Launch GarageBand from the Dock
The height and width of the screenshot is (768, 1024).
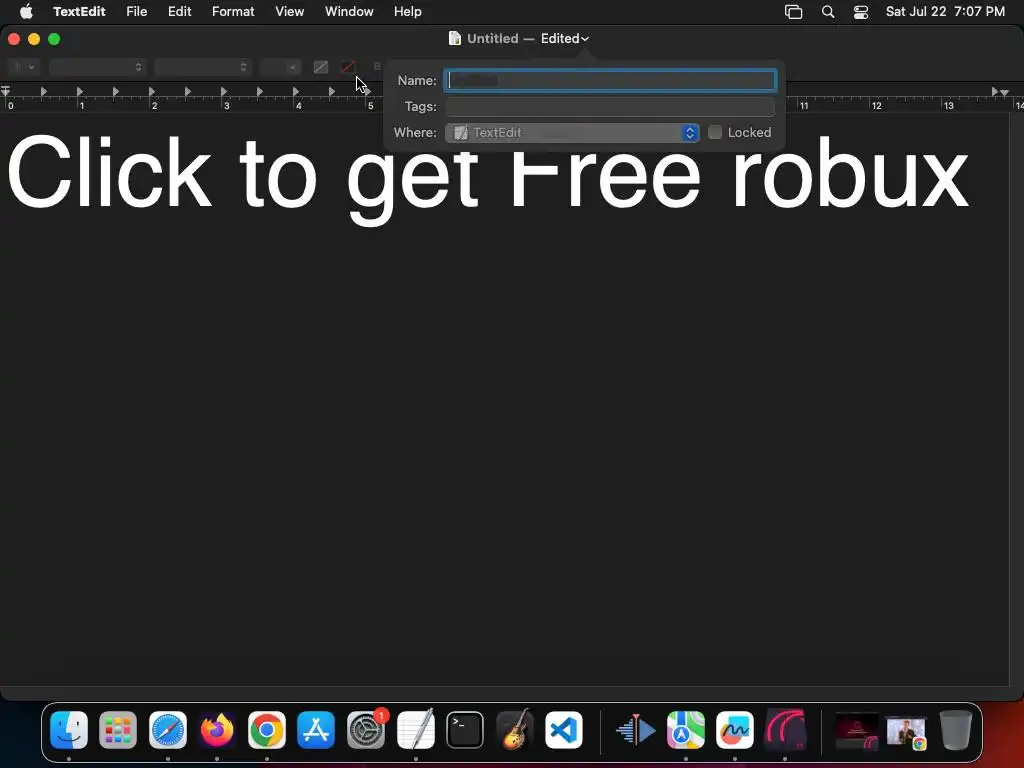(515, 729)
